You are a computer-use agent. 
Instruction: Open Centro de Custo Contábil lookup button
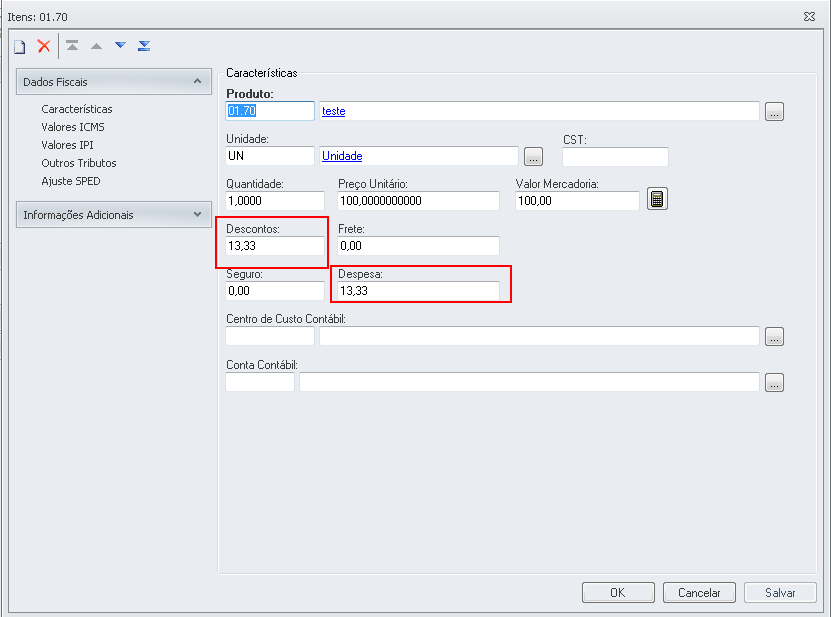coord(774,337)
